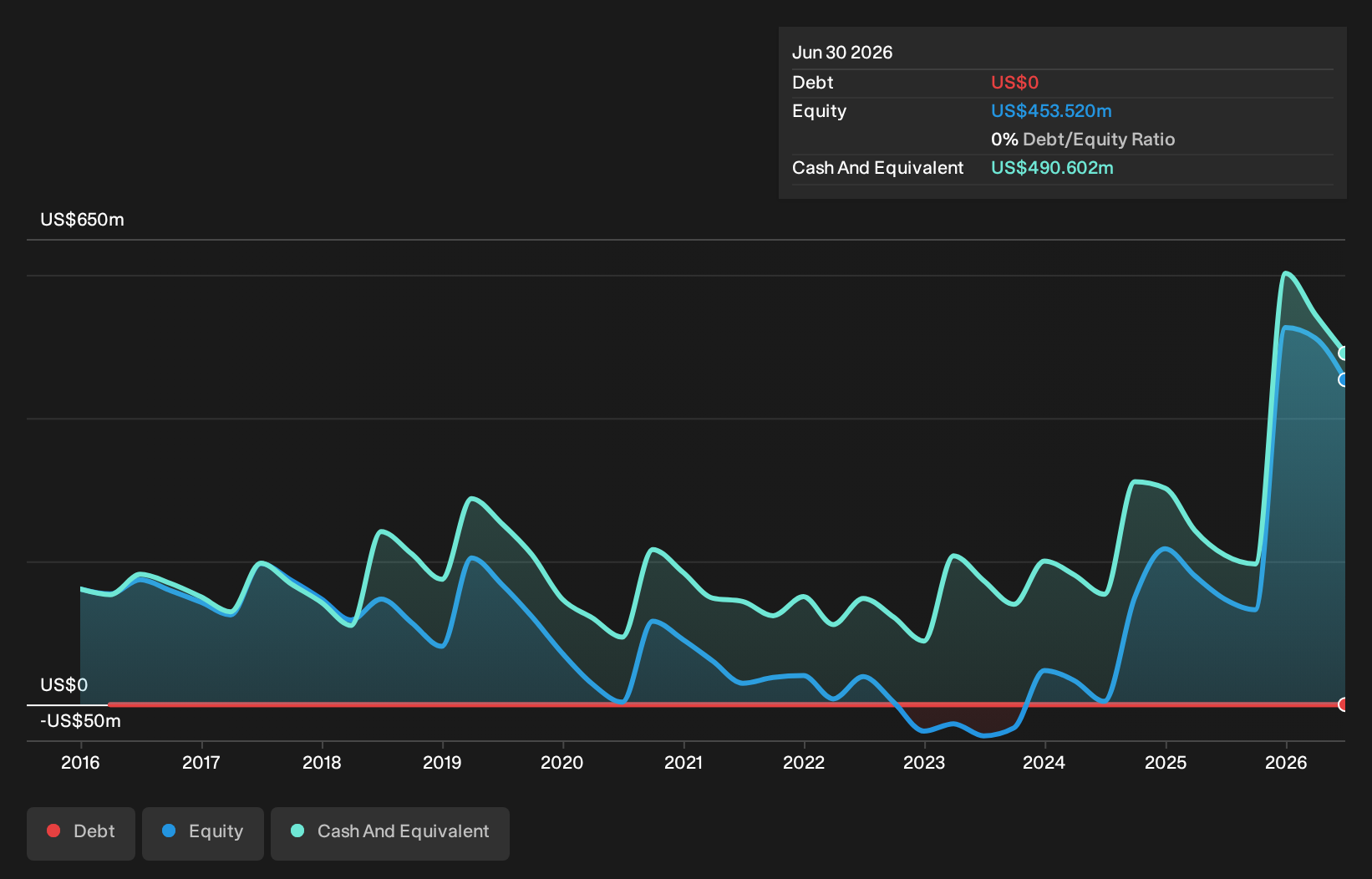Toggle the Cash And Equivalent legend button

tap(390, 833)
